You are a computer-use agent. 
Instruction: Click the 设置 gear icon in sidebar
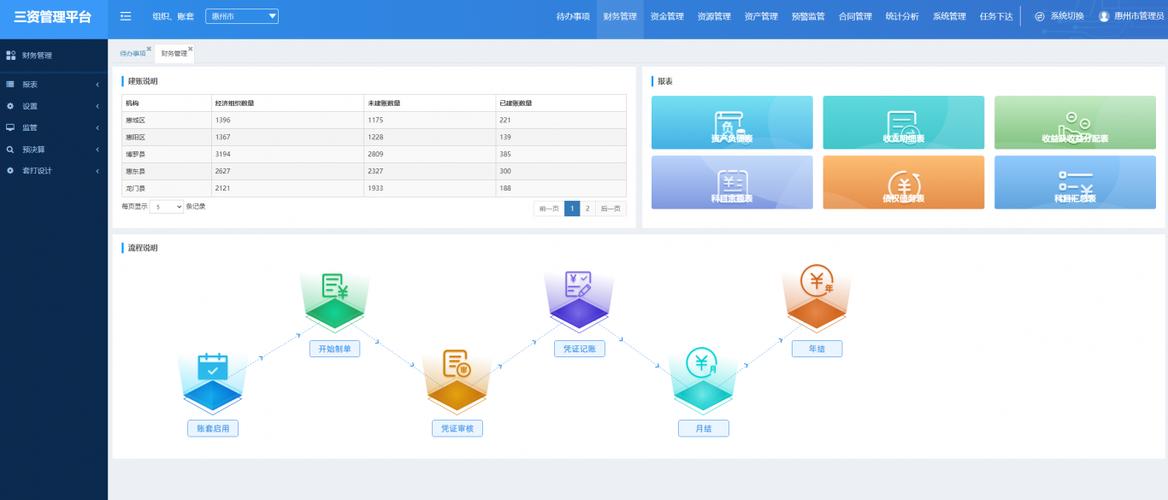(x=10, y=107)
